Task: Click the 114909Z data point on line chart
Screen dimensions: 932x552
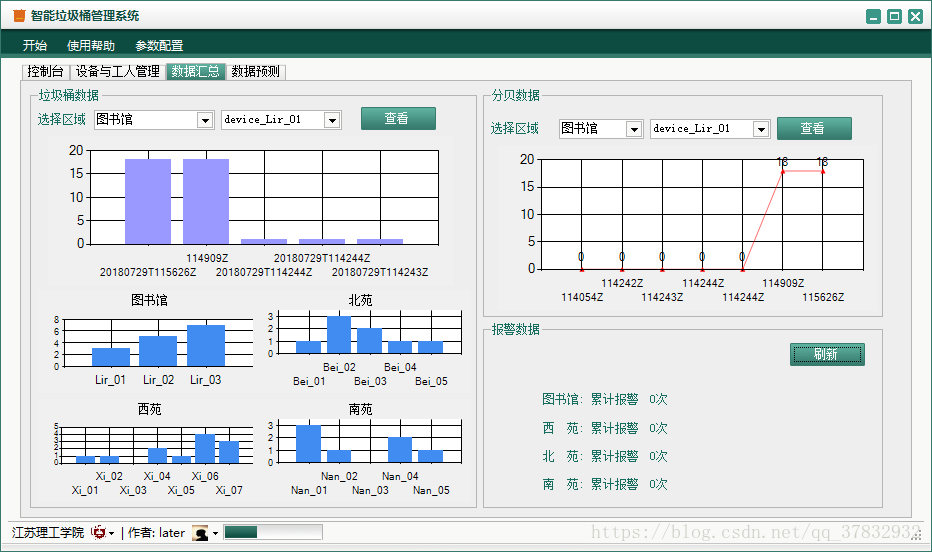Action: click(782, 171)
